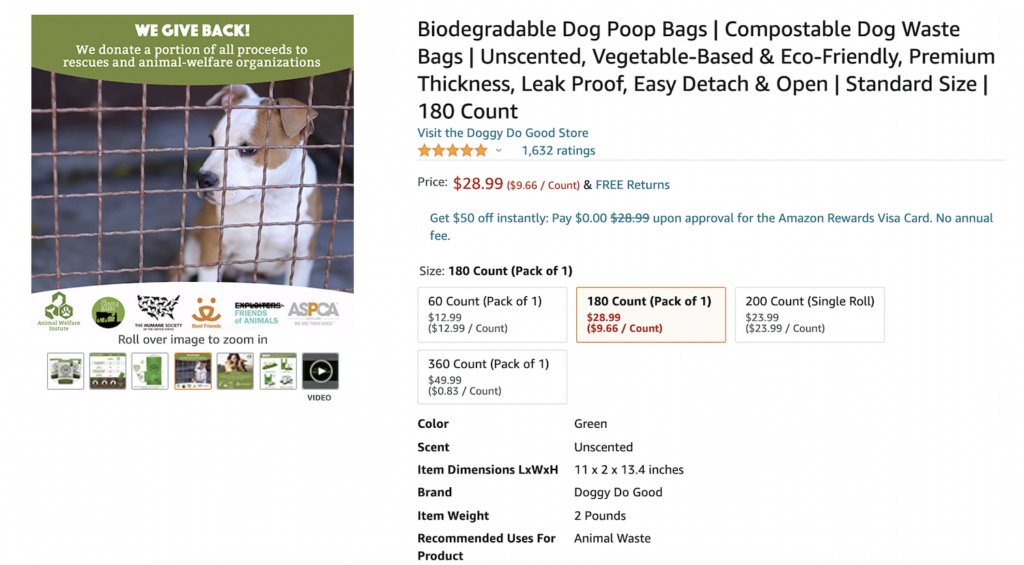This screenshot has width=1024, height=565.
Task: Choose the 60 Count (Pack of 1) size
Action: click(492, 315)
